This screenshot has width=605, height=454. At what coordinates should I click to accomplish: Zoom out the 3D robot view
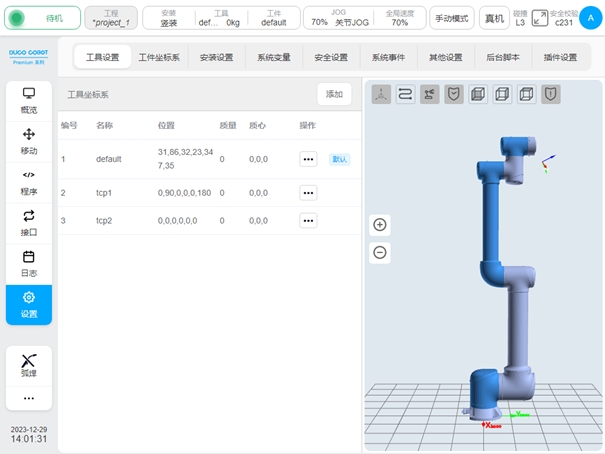pos(380,252)
